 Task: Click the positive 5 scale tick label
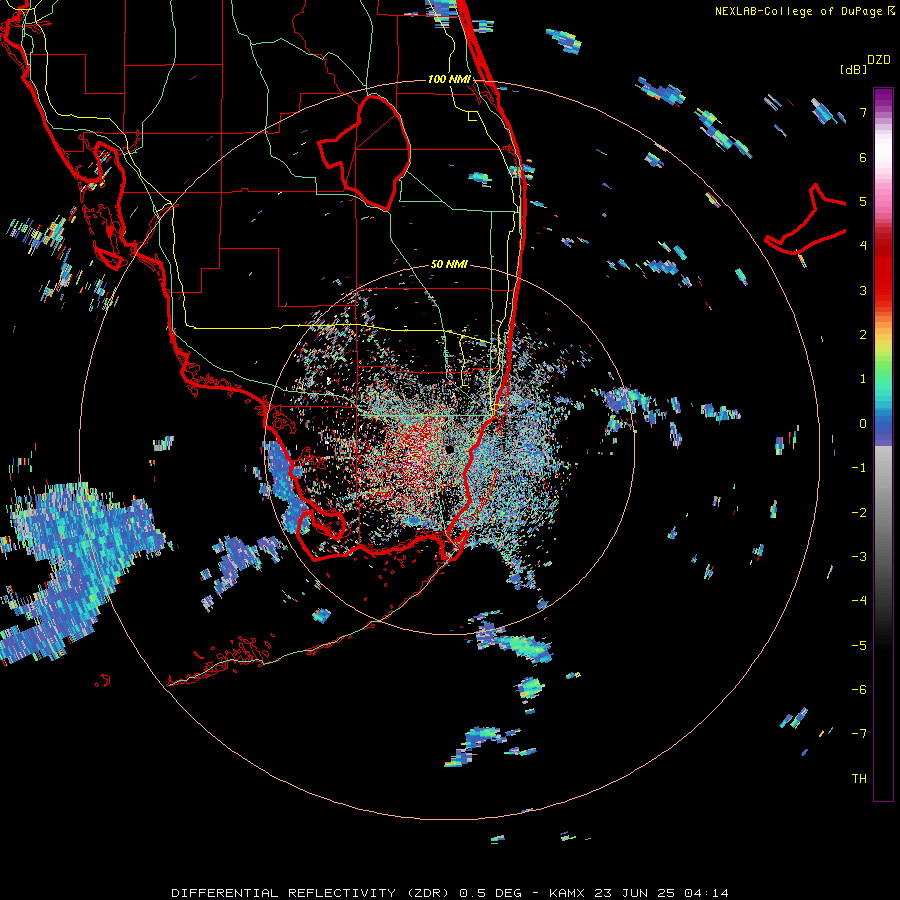click(x=863, y=201)
